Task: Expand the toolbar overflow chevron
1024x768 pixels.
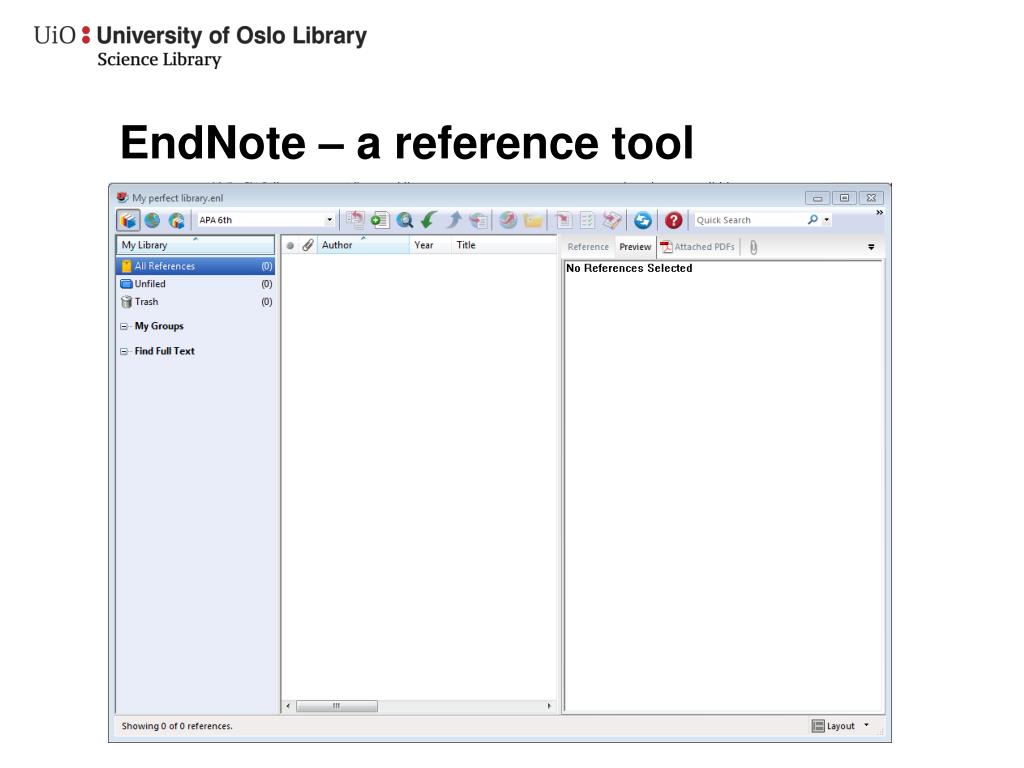Action: [x=879, y=212]
